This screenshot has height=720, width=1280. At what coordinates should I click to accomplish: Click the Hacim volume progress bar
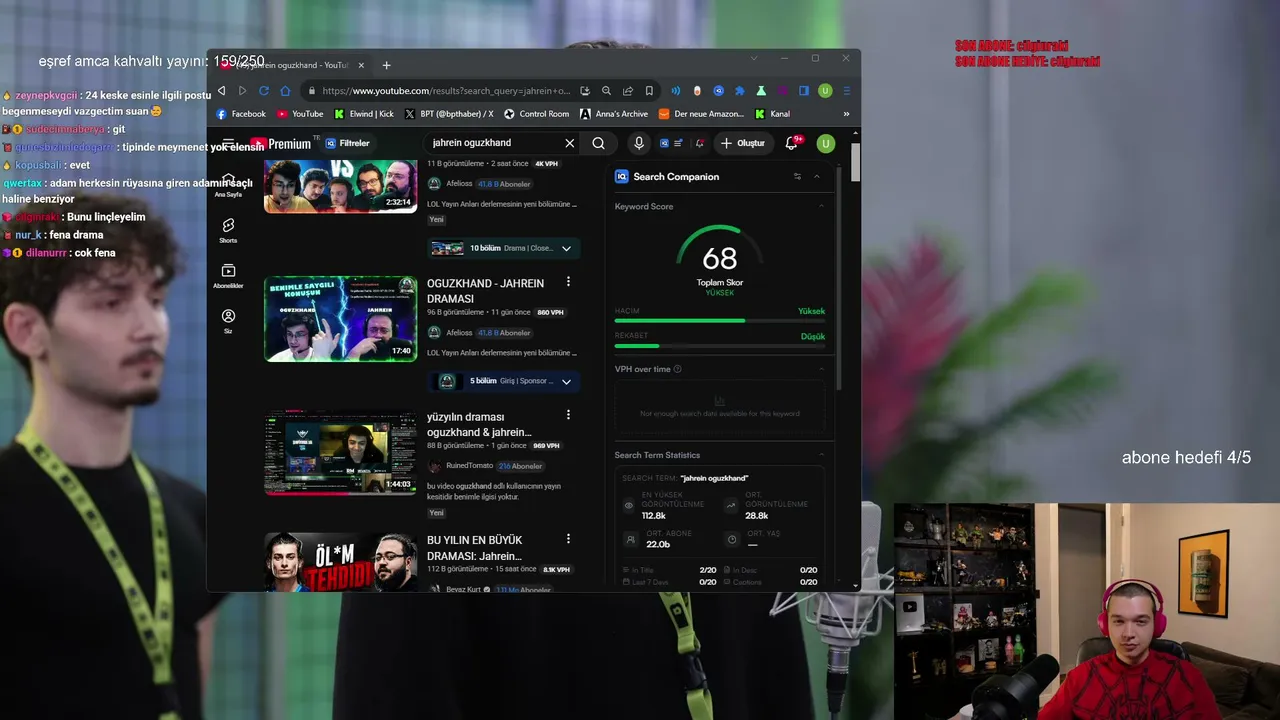point(720,320)
